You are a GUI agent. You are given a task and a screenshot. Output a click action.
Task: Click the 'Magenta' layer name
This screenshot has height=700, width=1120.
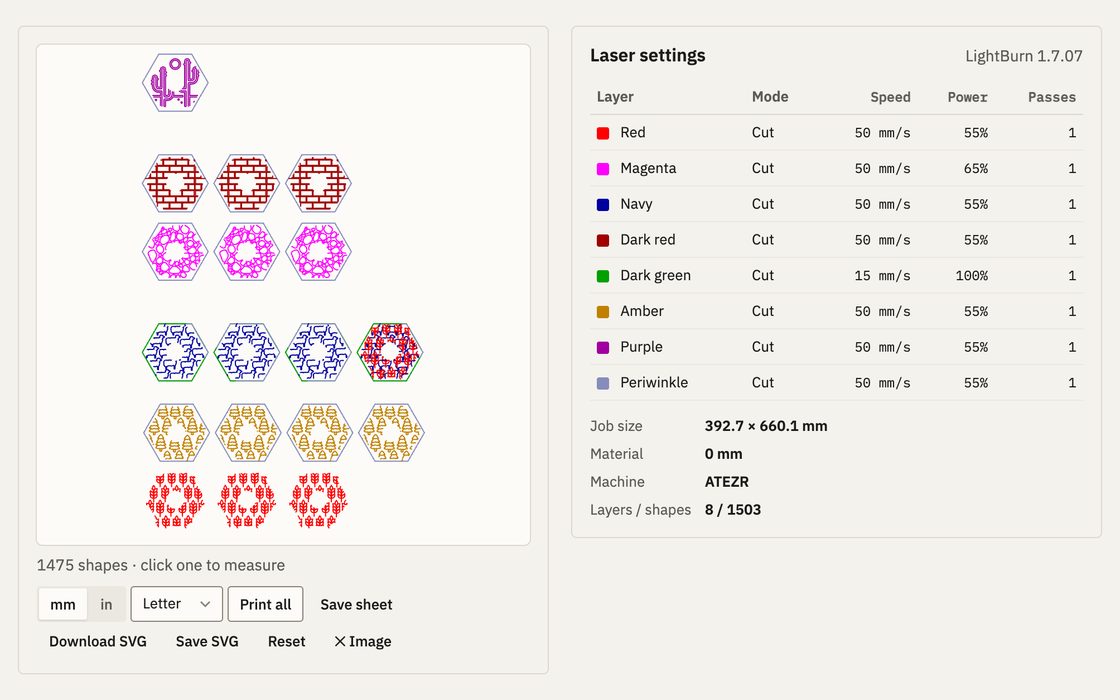[648, 168]
